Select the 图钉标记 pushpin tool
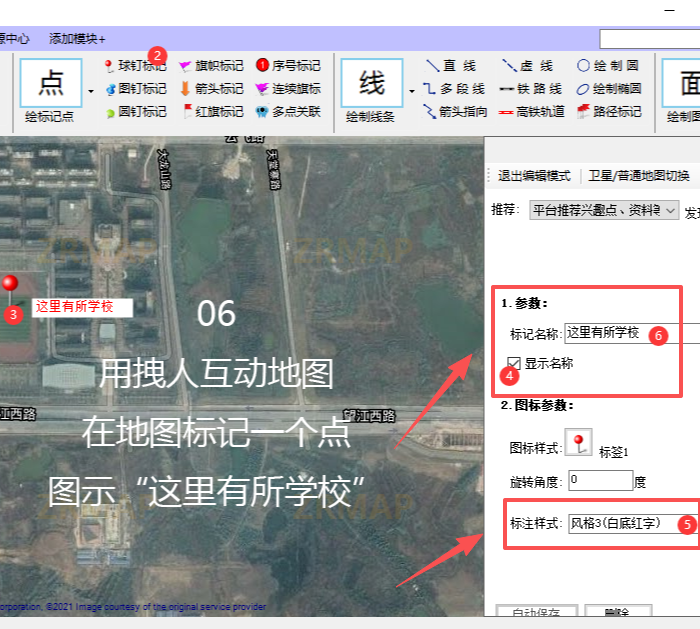Image resolution: width=700 pixels, height=629 pixels. [x=135, y=88]
